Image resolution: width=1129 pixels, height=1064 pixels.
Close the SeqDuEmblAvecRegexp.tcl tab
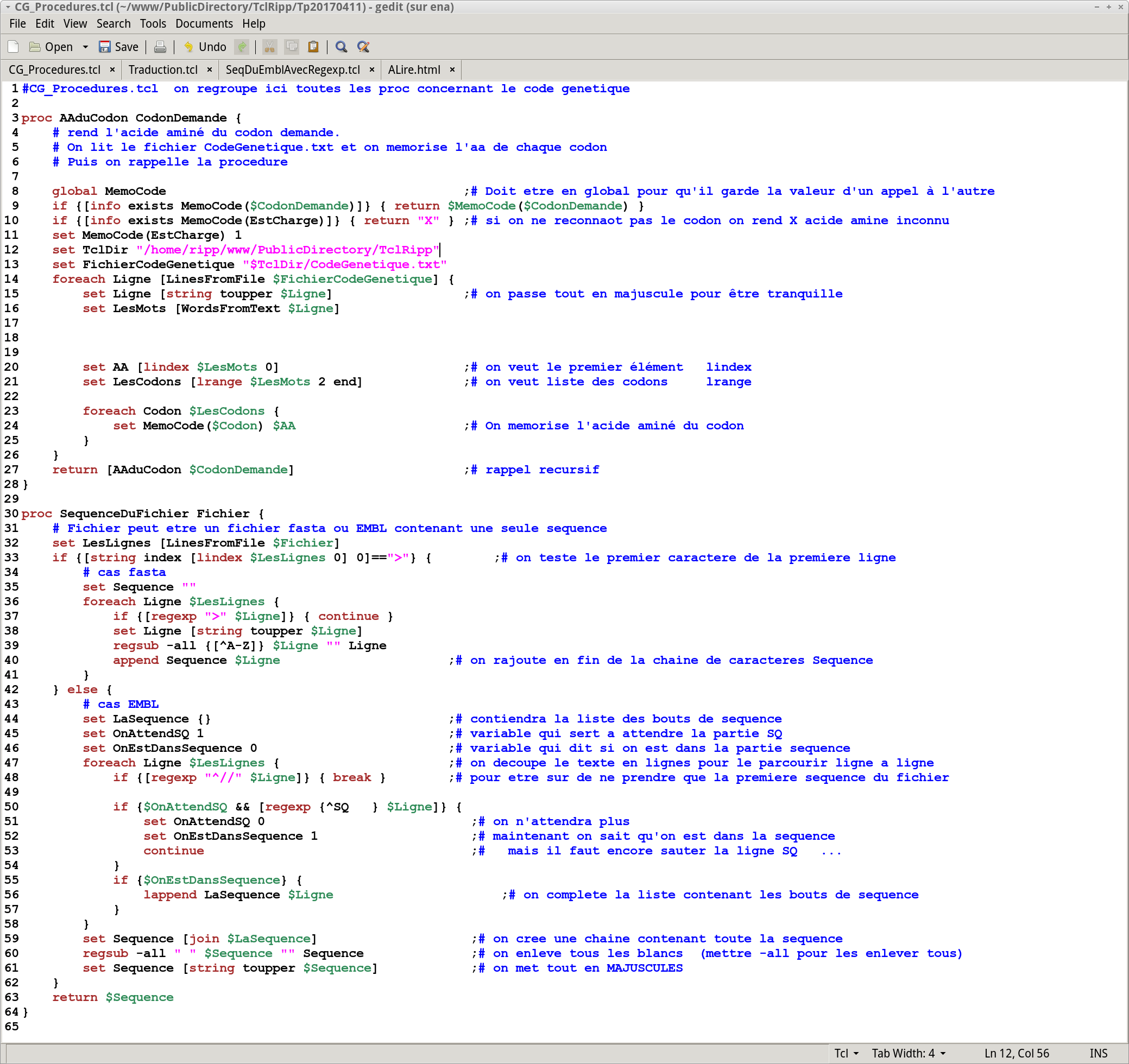point(372,69)
